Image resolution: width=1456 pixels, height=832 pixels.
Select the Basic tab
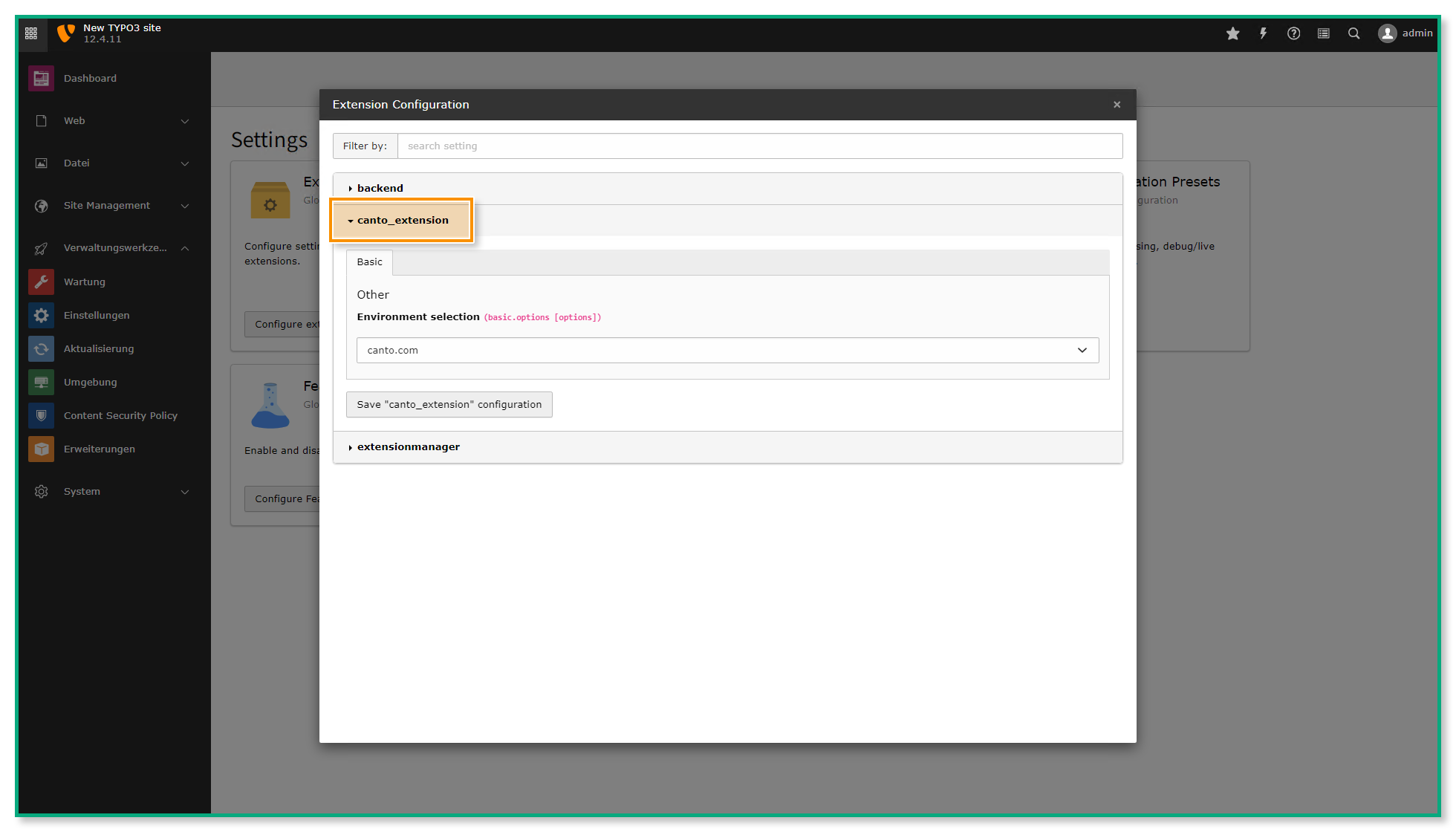[x=369, y=261]
